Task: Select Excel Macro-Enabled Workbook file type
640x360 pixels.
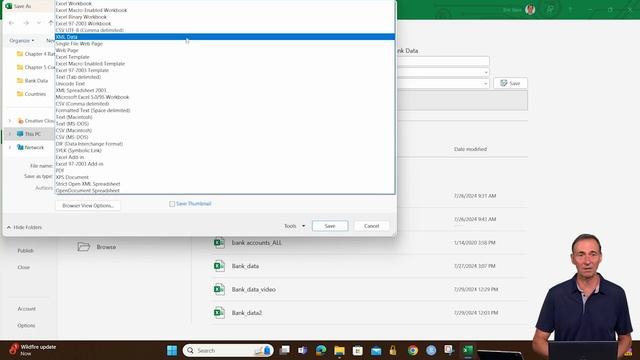Action: 91,10
